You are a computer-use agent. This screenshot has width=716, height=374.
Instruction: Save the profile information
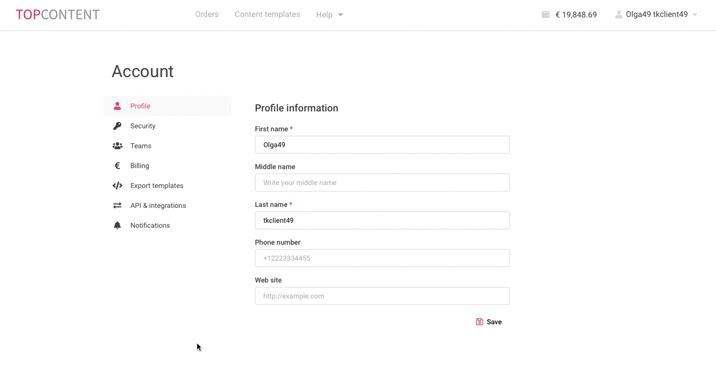point(489,322)
